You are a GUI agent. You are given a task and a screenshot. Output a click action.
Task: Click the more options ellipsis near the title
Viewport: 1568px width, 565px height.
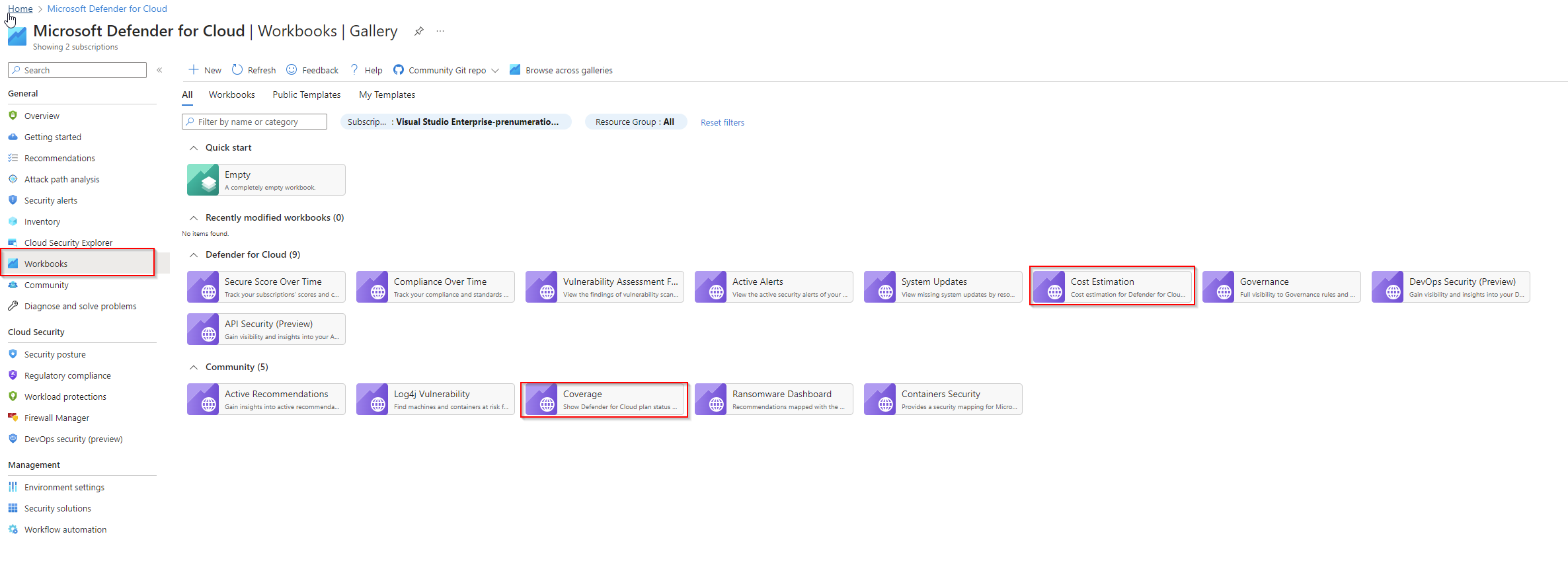pyautogui.click(x=440, y=31)
